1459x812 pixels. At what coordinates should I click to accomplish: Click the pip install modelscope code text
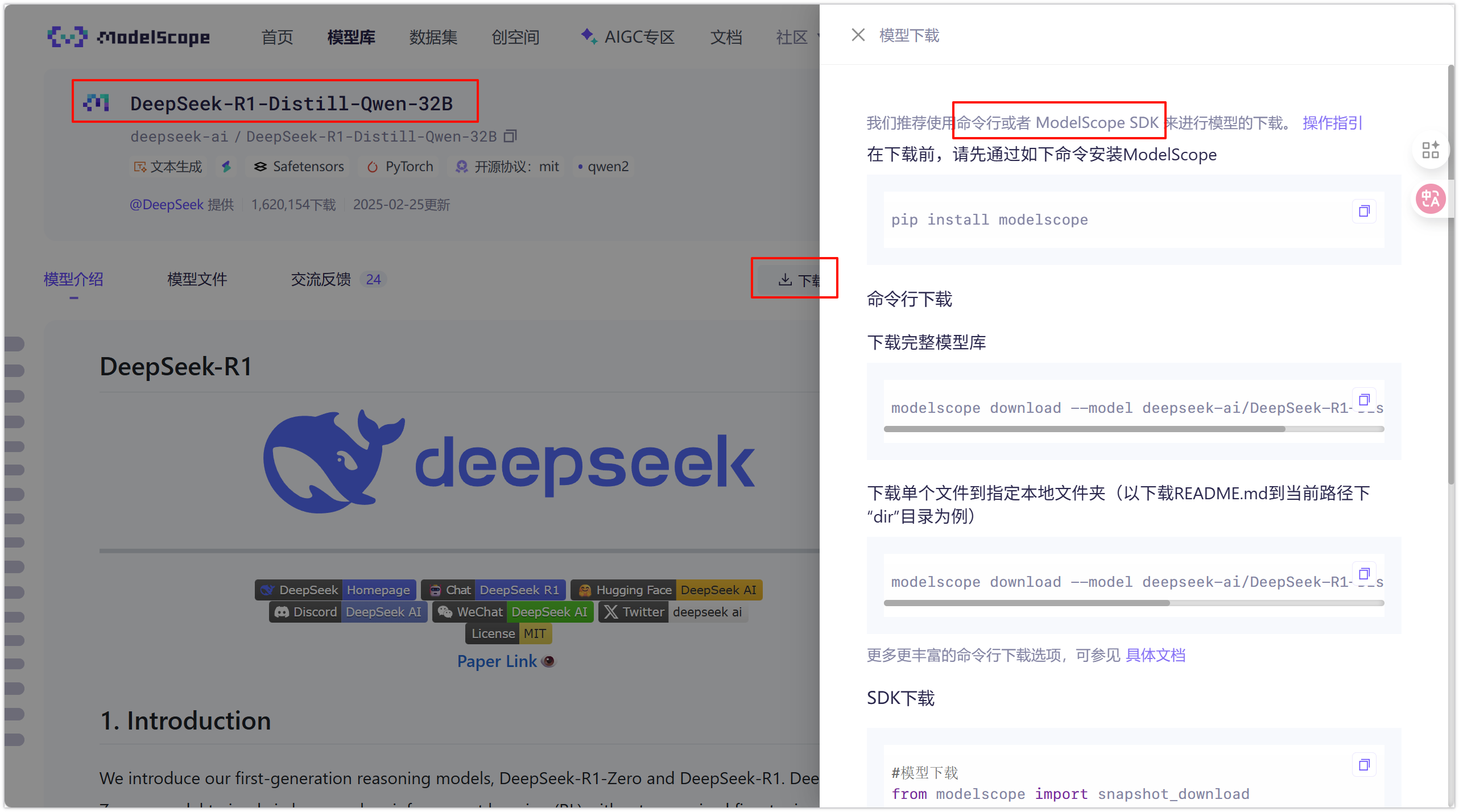click(x=989, y=220)
